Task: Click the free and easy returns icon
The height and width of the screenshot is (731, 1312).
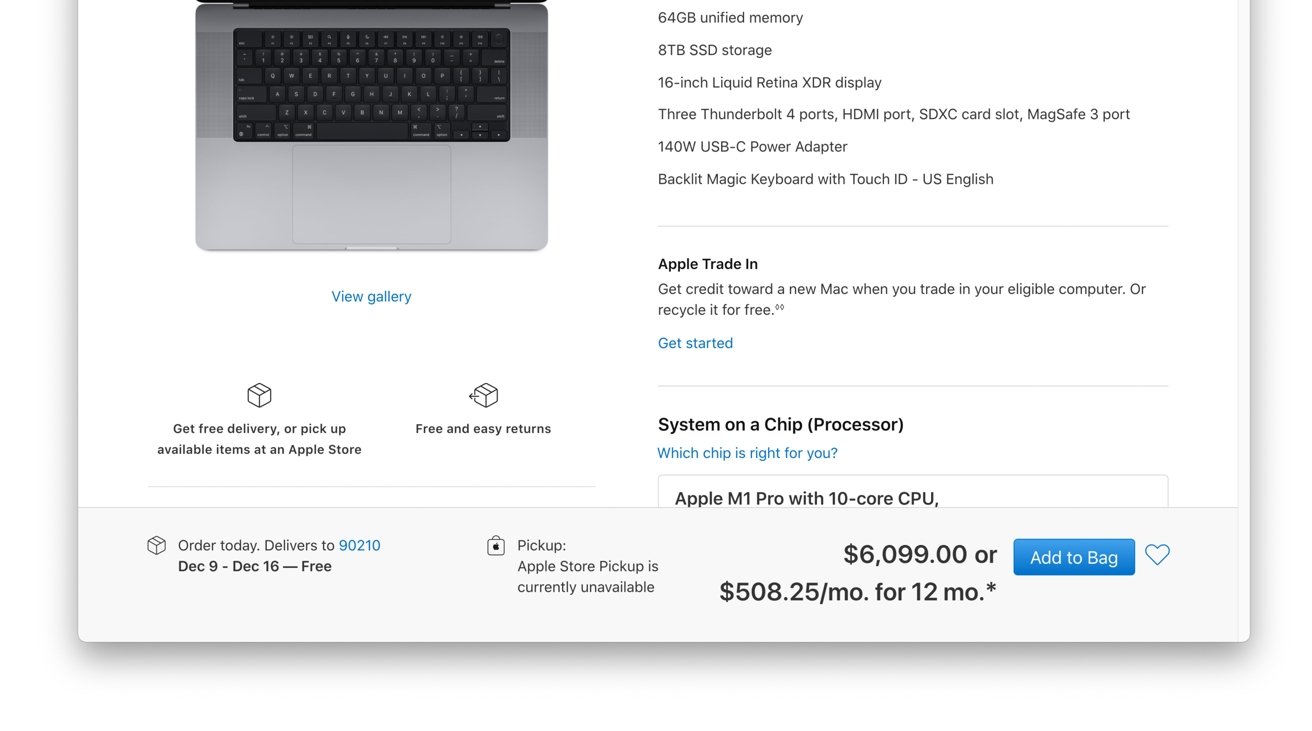Action: (483, 395)
